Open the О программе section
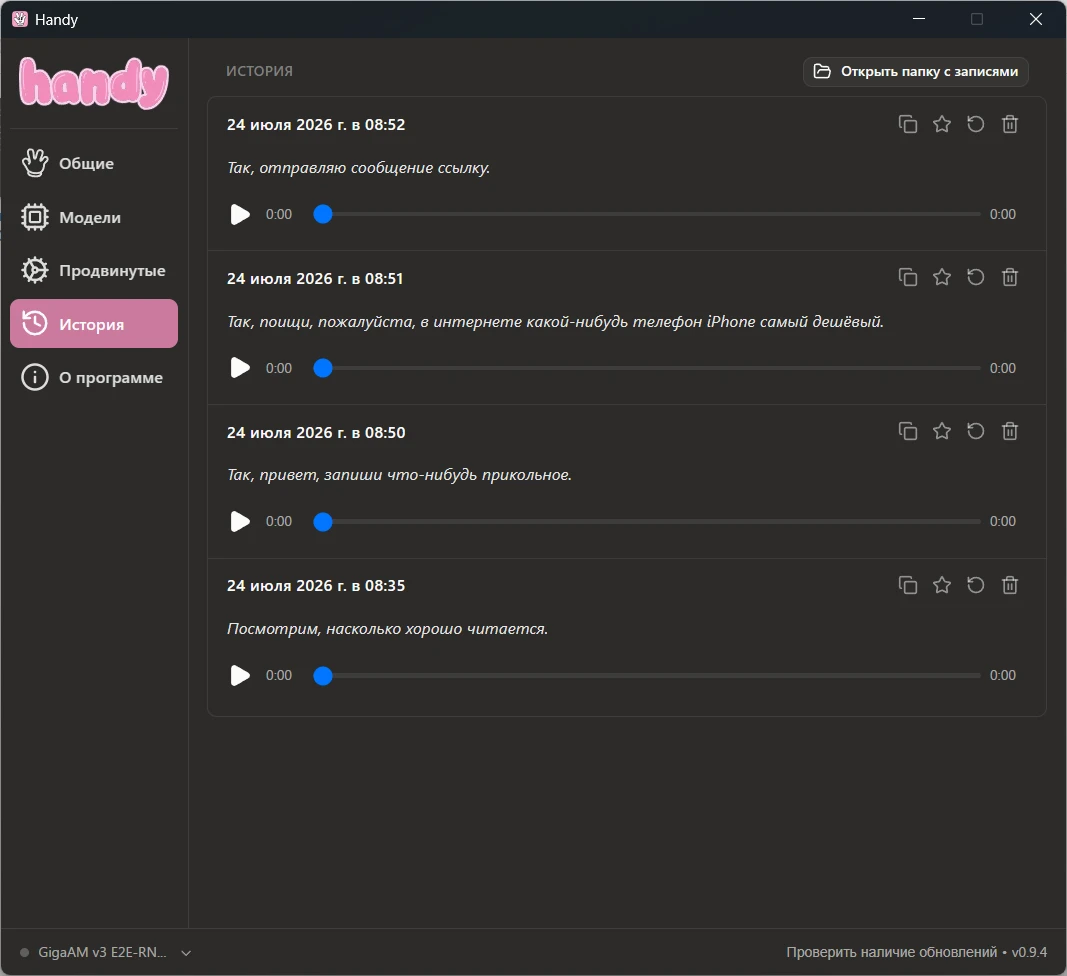1067x976 pixels. [94, 377]
